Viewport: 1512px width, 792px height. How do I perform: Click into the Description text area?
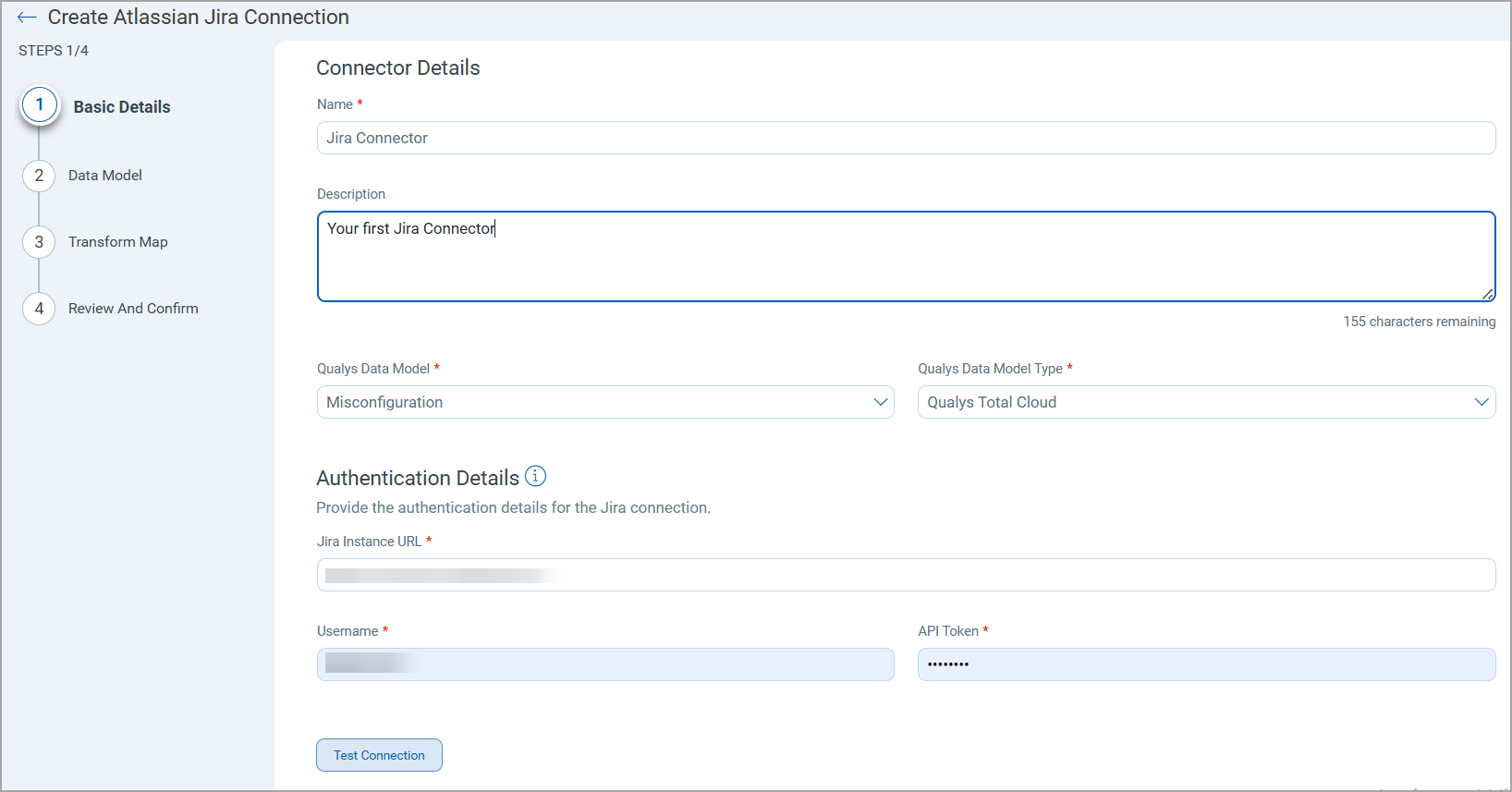pyautogui.click(x=906, y=257)
